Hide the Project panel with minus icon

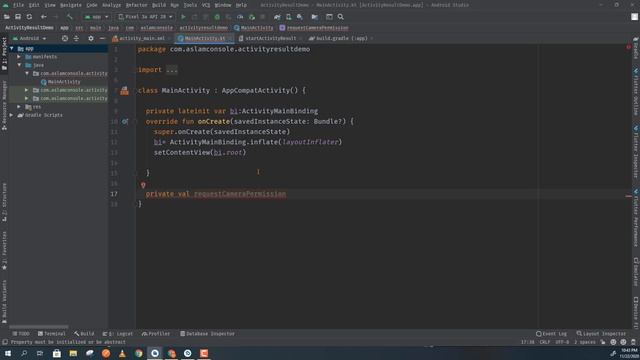click(x=102, y=38)
